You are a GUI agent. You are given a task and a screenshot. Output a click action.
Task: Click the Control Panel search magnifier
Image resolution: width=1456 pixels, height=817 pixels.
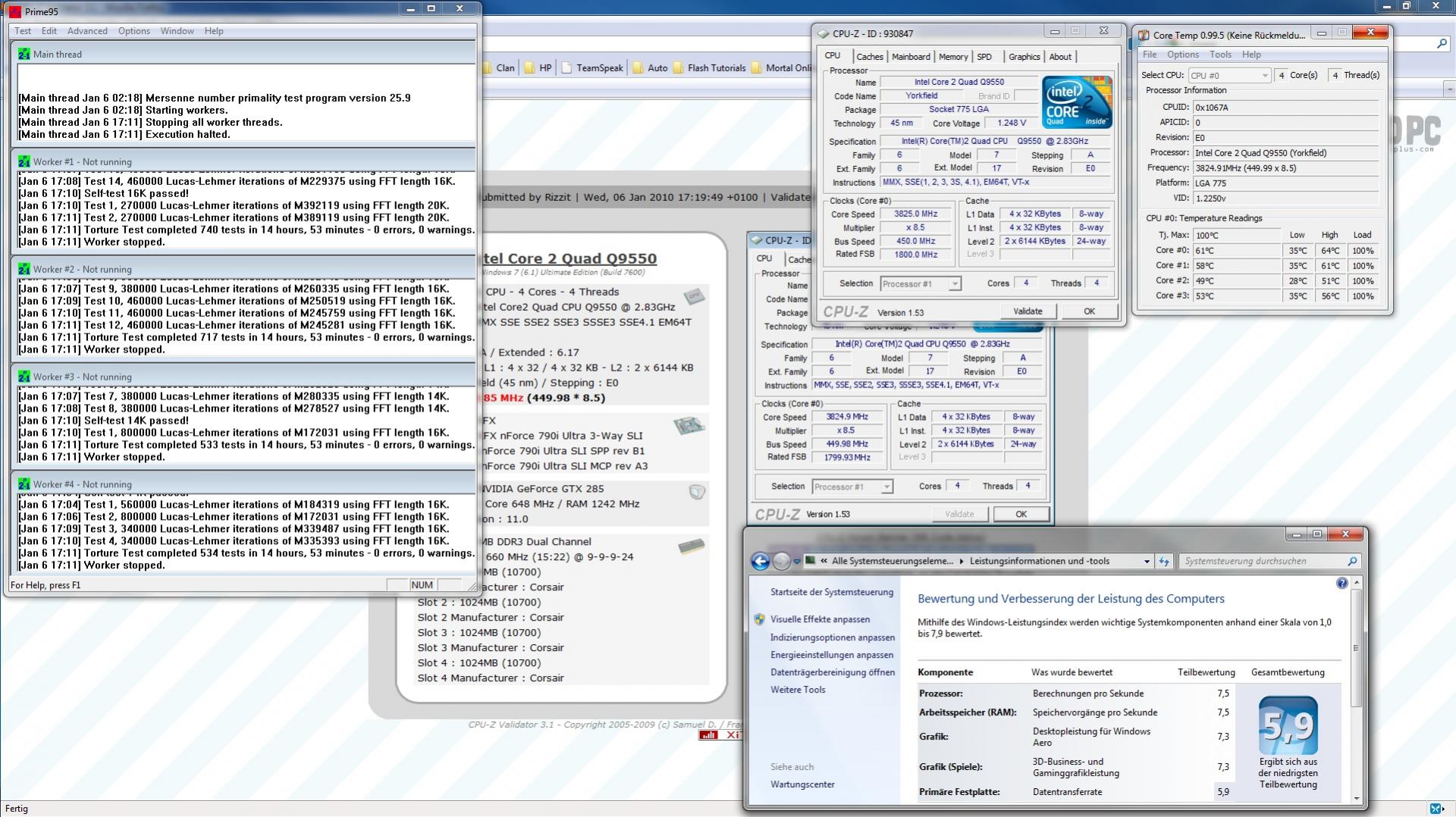click(1351, 562)
